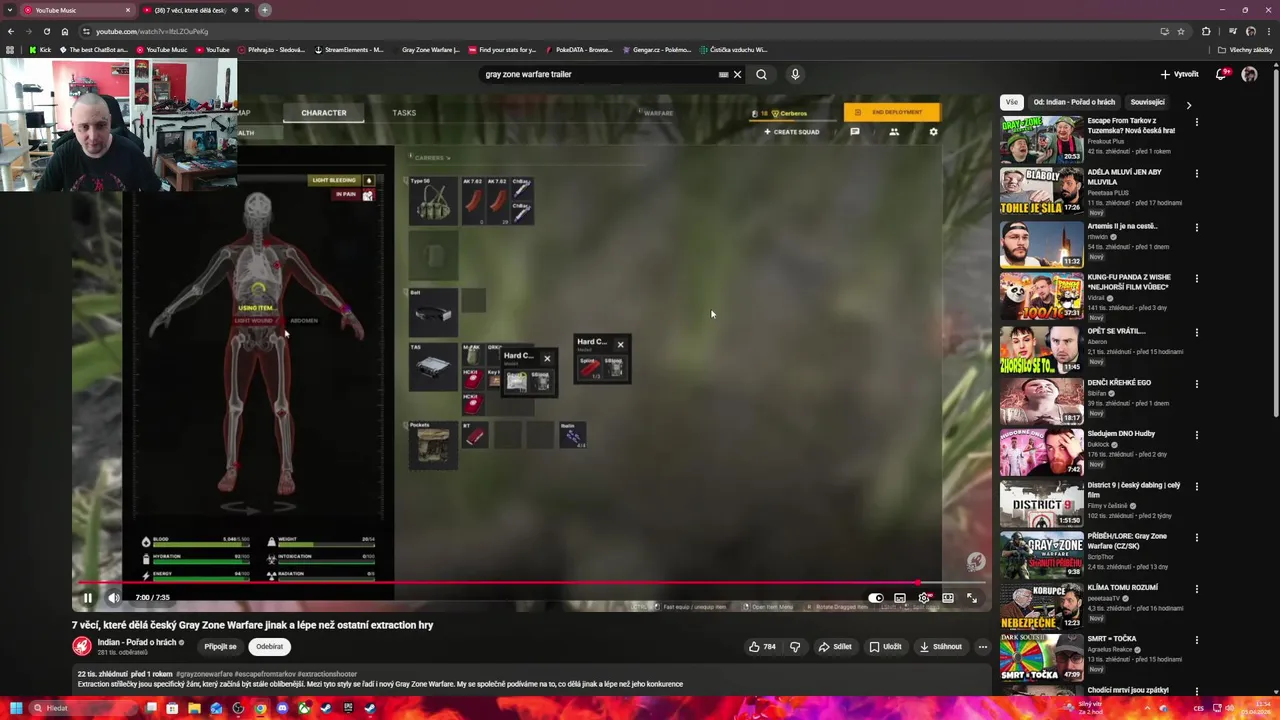Open a new browser tab
Image resolution: width=1280 pixels, height=720 pixels.
(x=265, y=10)
